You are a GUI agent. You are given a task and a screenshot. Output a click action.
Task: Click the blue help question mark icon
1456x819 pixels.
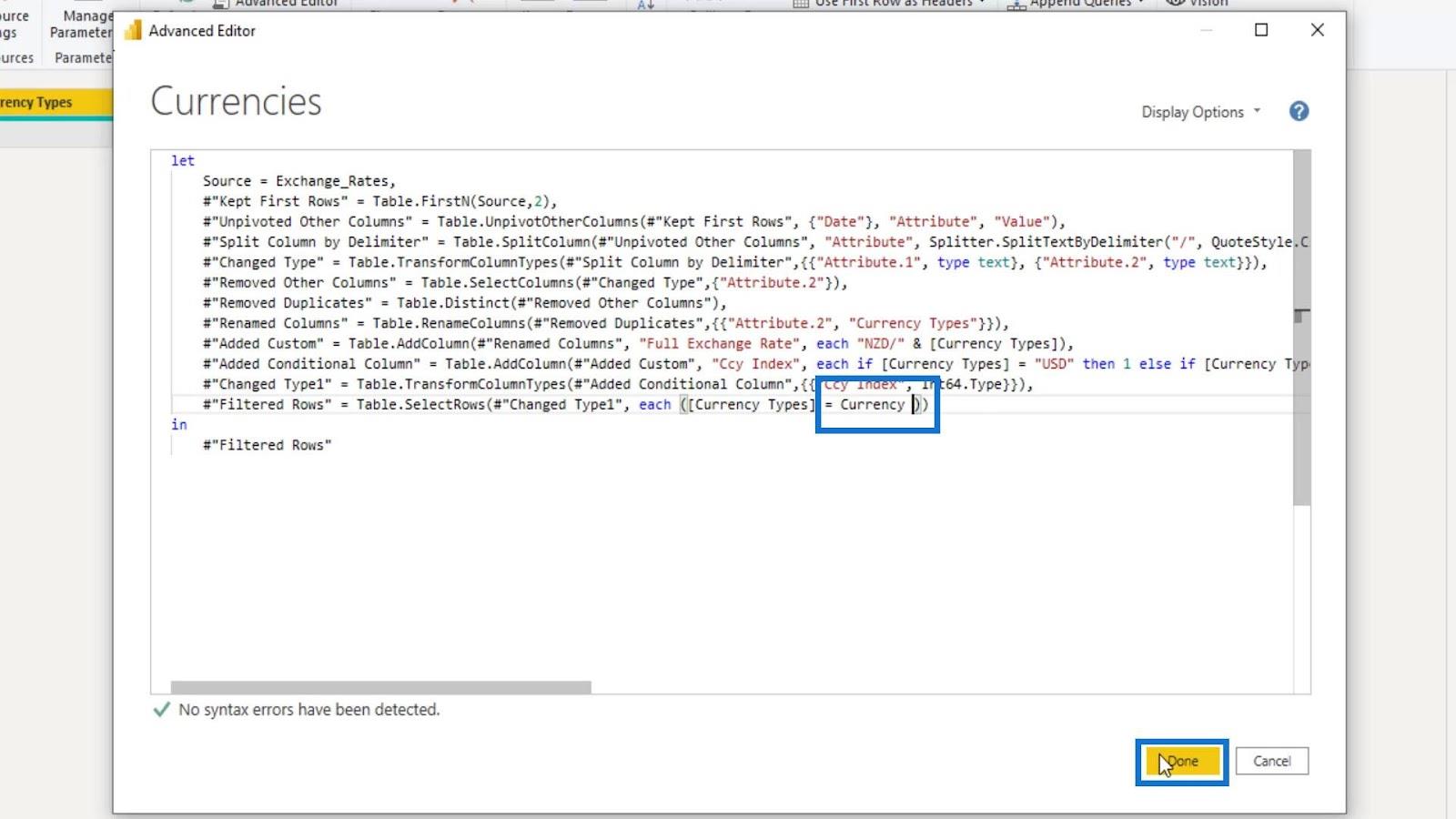click(1299, 111)
